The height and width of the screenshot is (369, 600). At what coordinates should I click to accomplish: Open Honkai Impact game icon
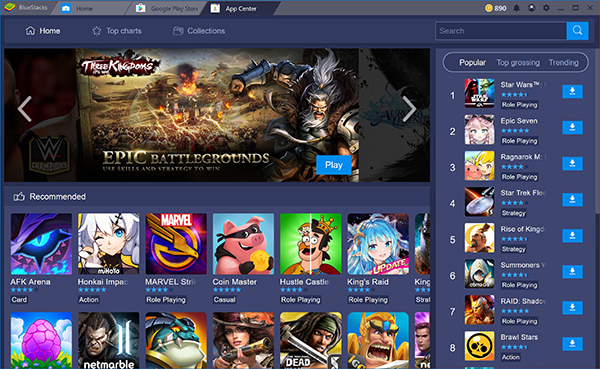tap(109, 244)
